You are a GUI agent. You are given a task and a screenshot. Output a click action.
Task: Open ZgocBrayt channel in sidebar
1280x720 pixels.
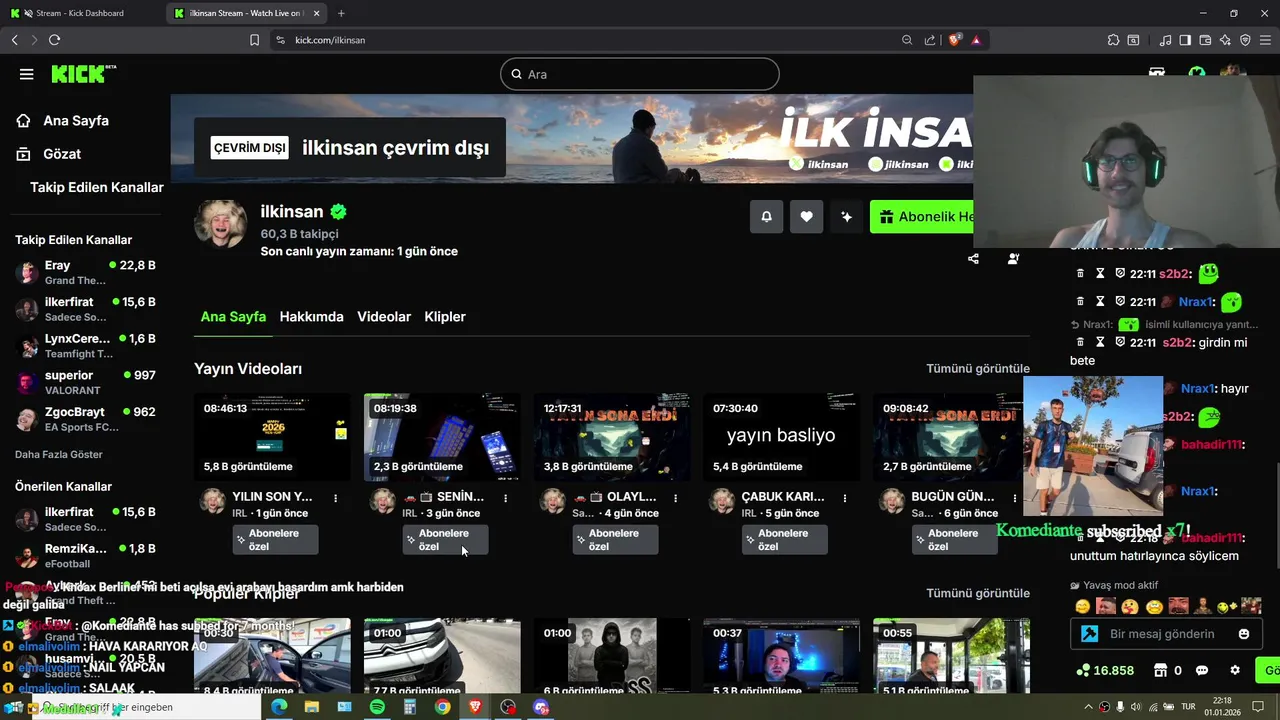point(86,419)
